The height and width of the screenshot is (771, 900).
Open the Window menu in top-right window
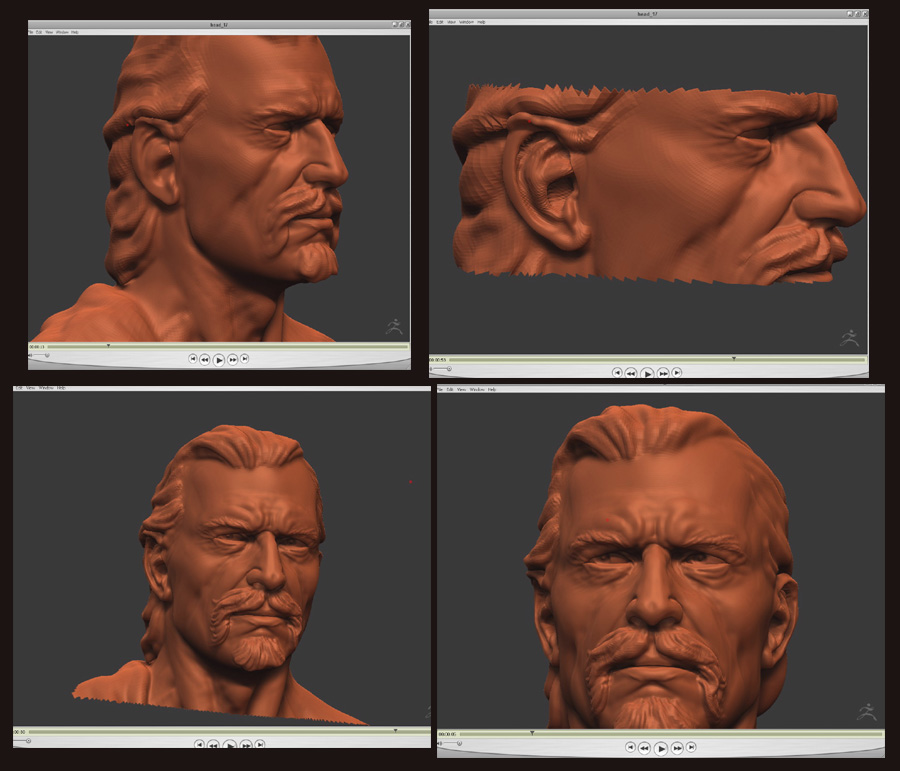466,22
